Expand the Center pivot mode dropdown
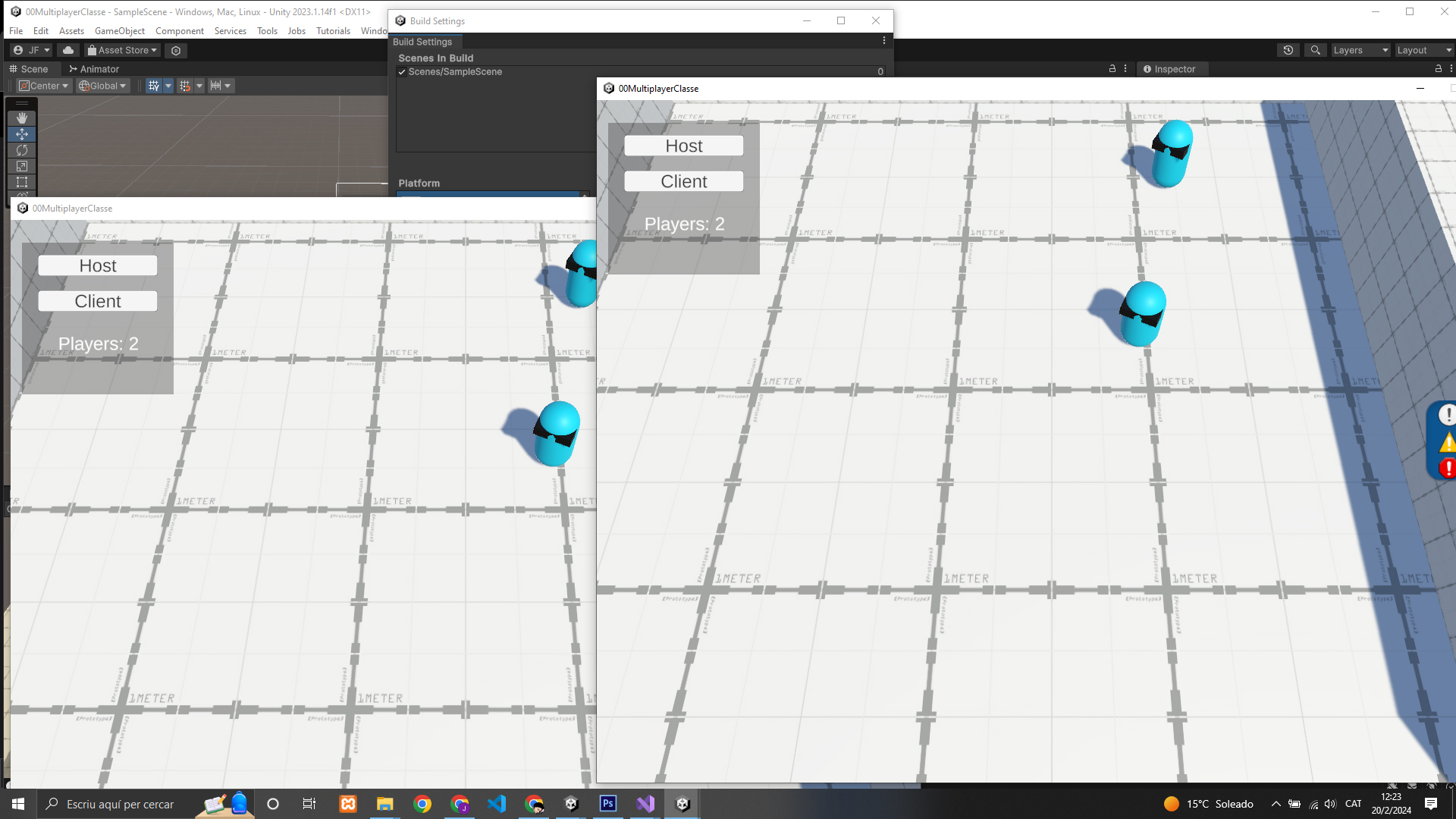Screen dimensions: 1456x819 coord(44,86)
